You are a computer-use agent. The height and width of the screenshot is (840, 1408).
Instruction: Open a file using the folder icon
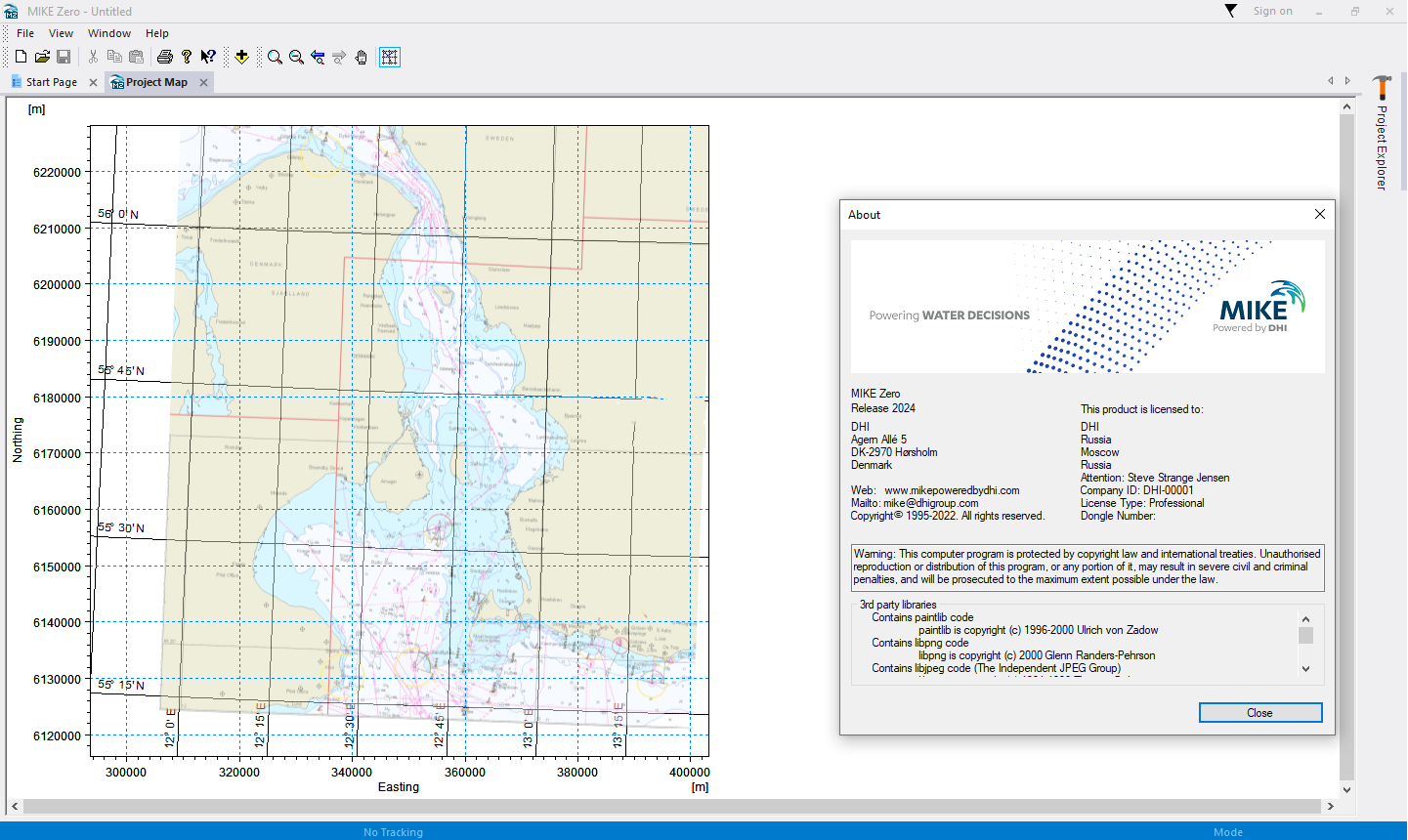point(42,58)
